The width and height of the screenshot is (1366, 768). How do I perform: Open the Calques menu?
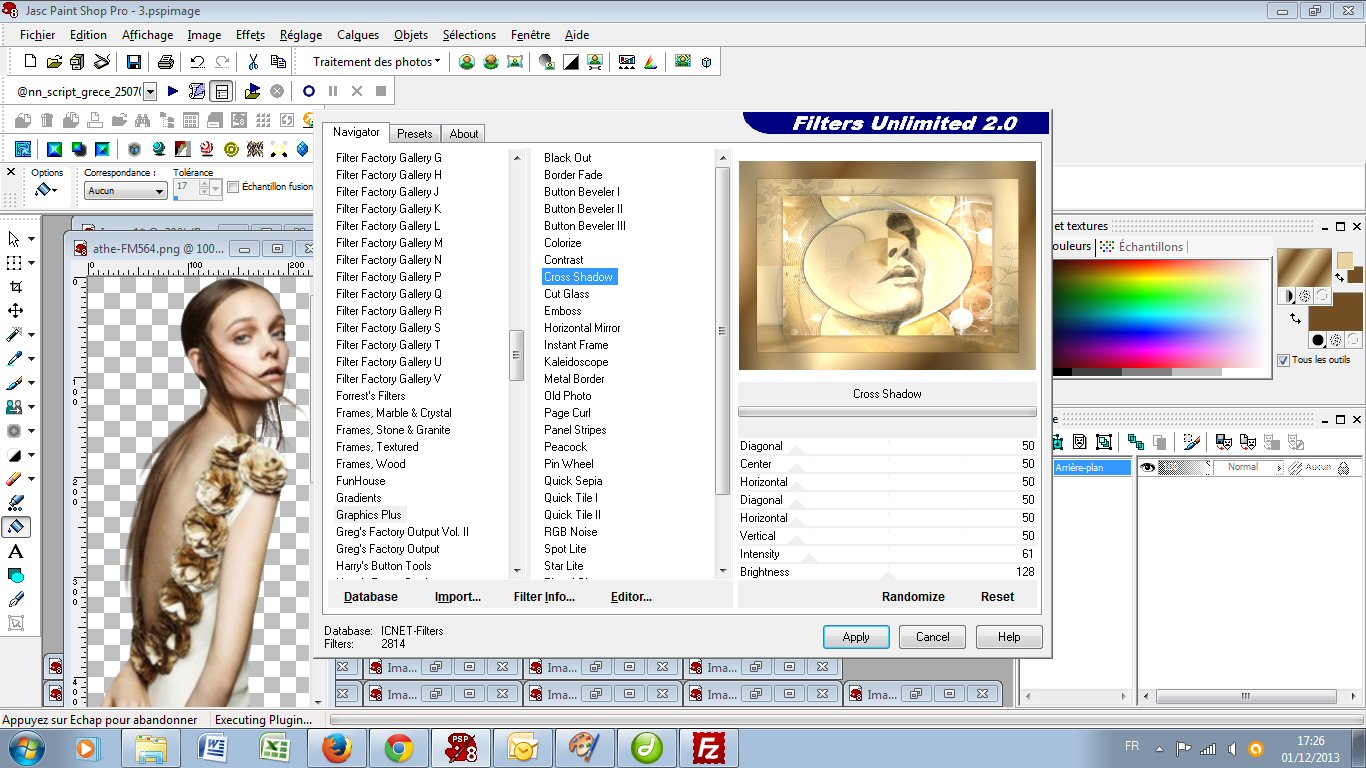tap(358, 35)
